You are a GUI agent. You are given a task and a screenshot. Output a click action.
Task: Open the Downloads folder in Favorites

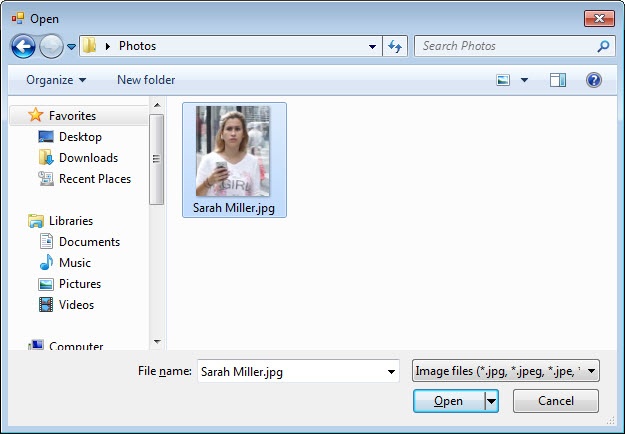point(46,158)
